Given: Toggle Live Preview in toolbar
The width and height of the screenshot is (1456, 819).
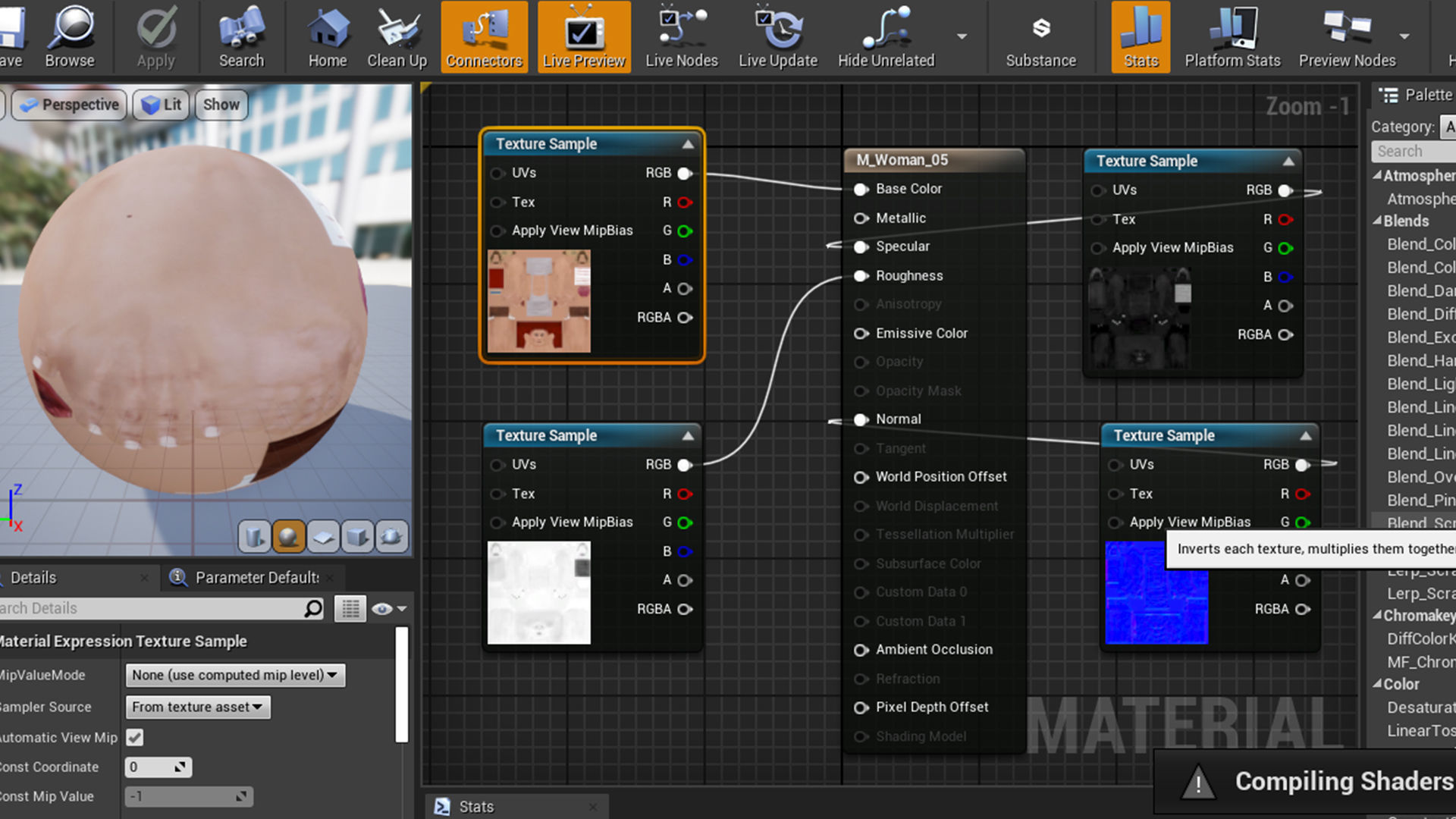Looking at the screenshot, I should click(x=584, y=36).
